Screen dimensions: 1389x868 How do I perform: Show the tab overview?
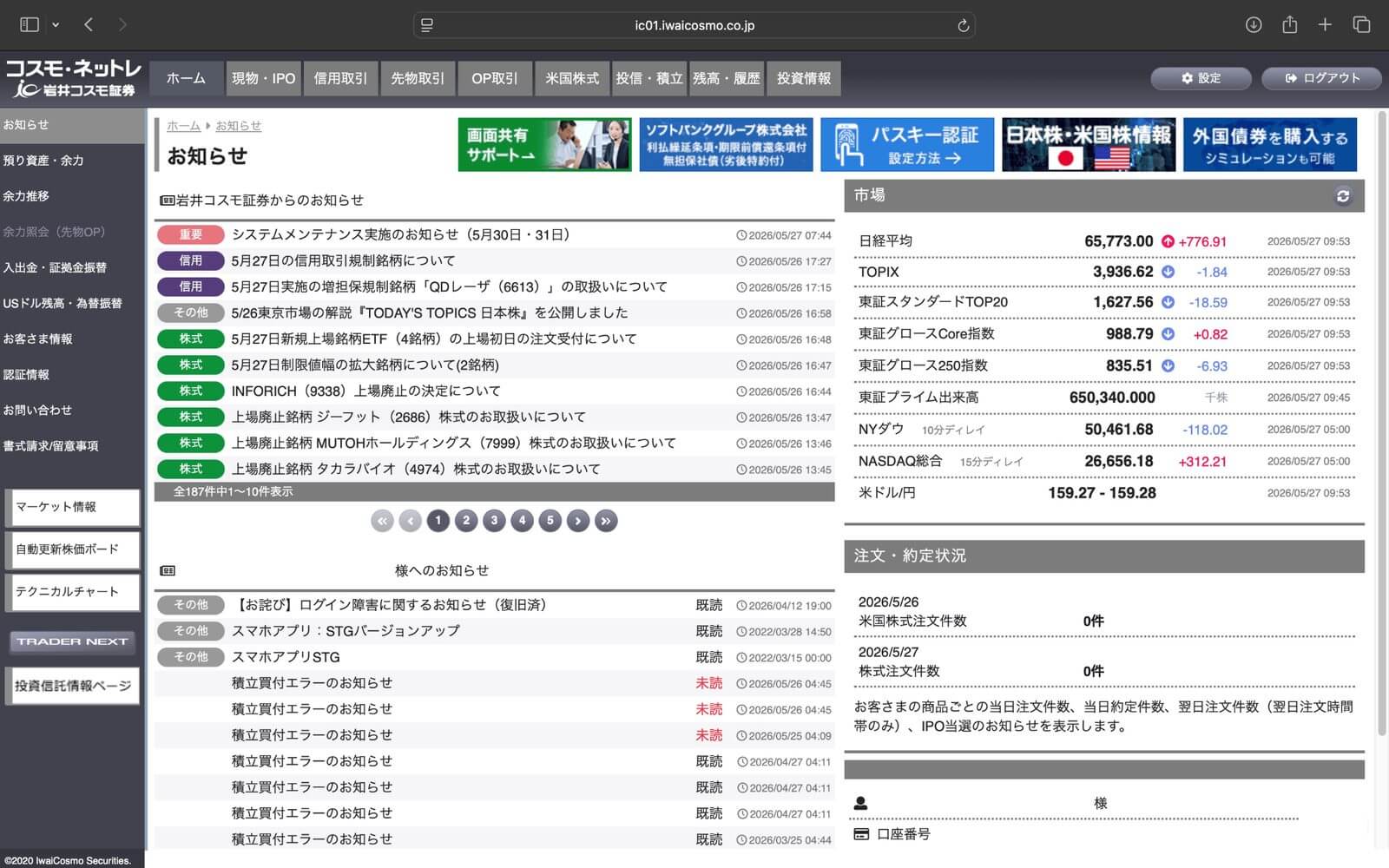click(x=1361, y=24)
